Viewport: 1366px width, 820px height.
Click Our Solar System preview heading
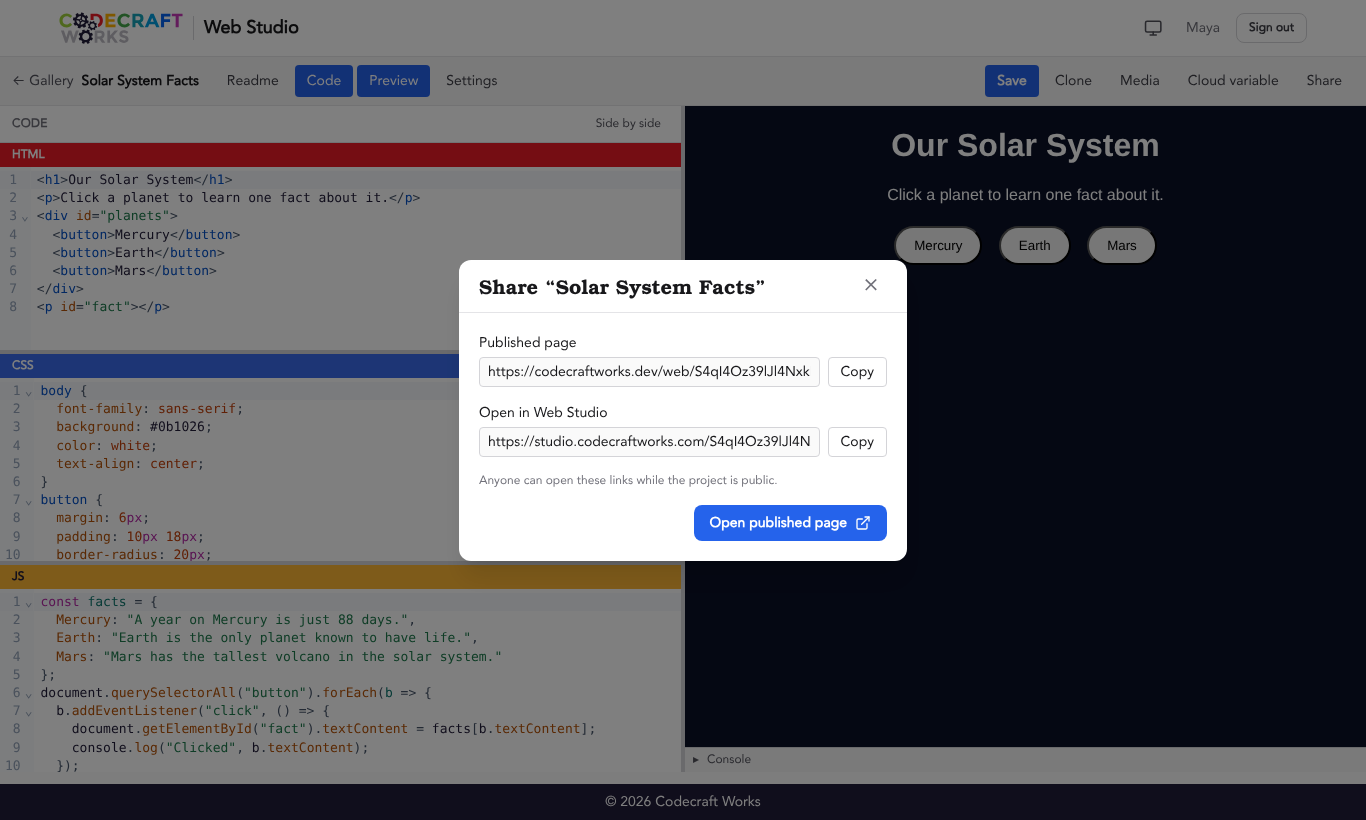(x=1025, y=145)
